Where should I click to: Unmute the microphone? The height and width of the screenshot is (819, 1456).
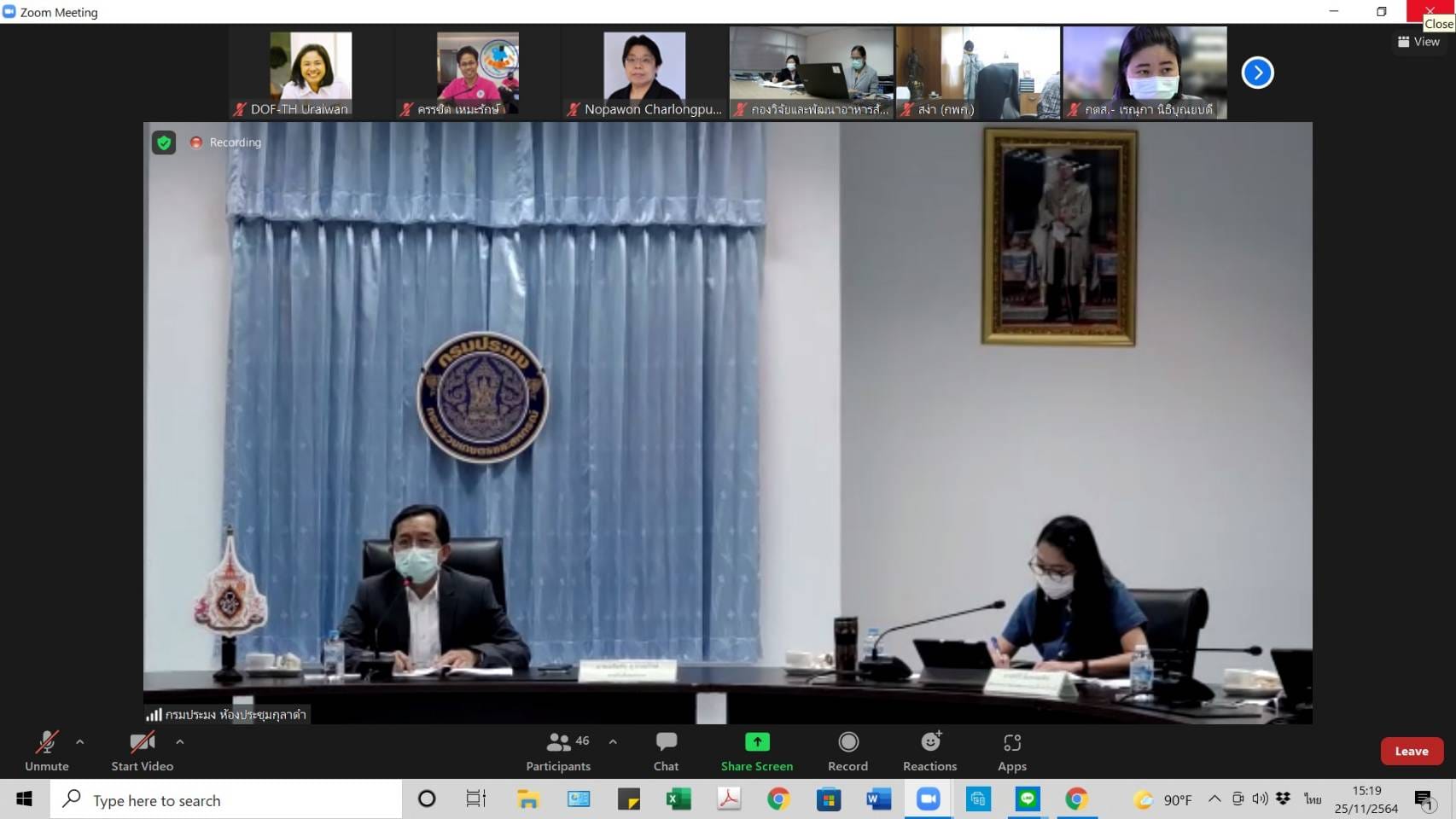point(46,751)
